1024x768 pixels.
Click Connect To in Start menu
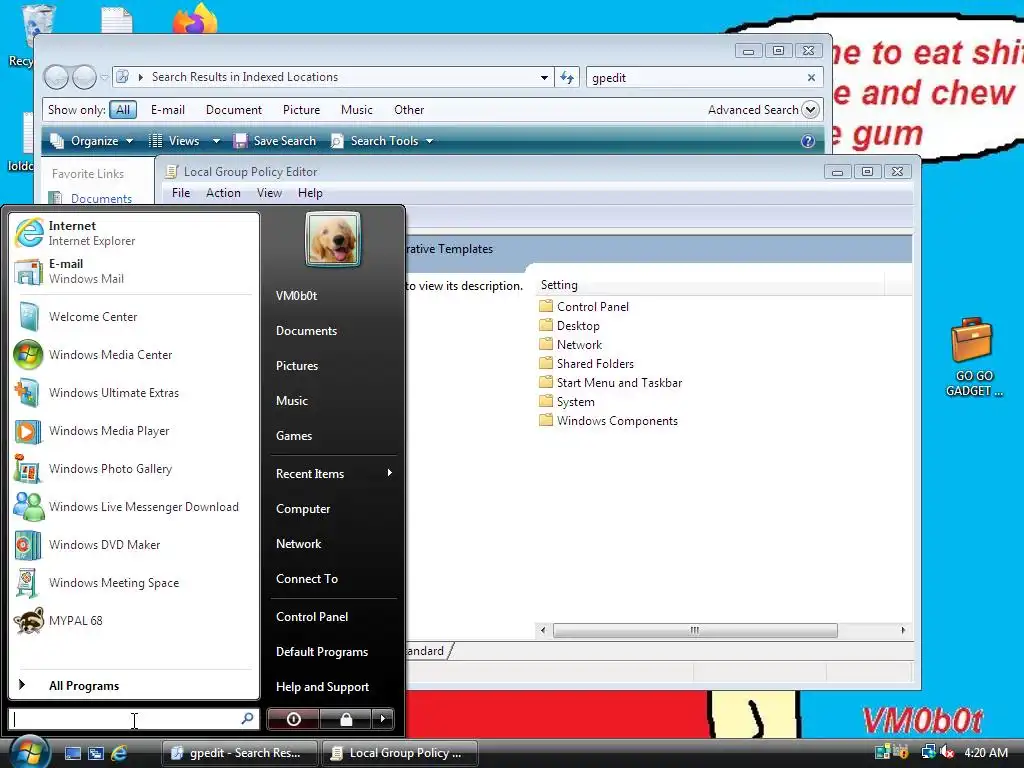coord(307,579)
